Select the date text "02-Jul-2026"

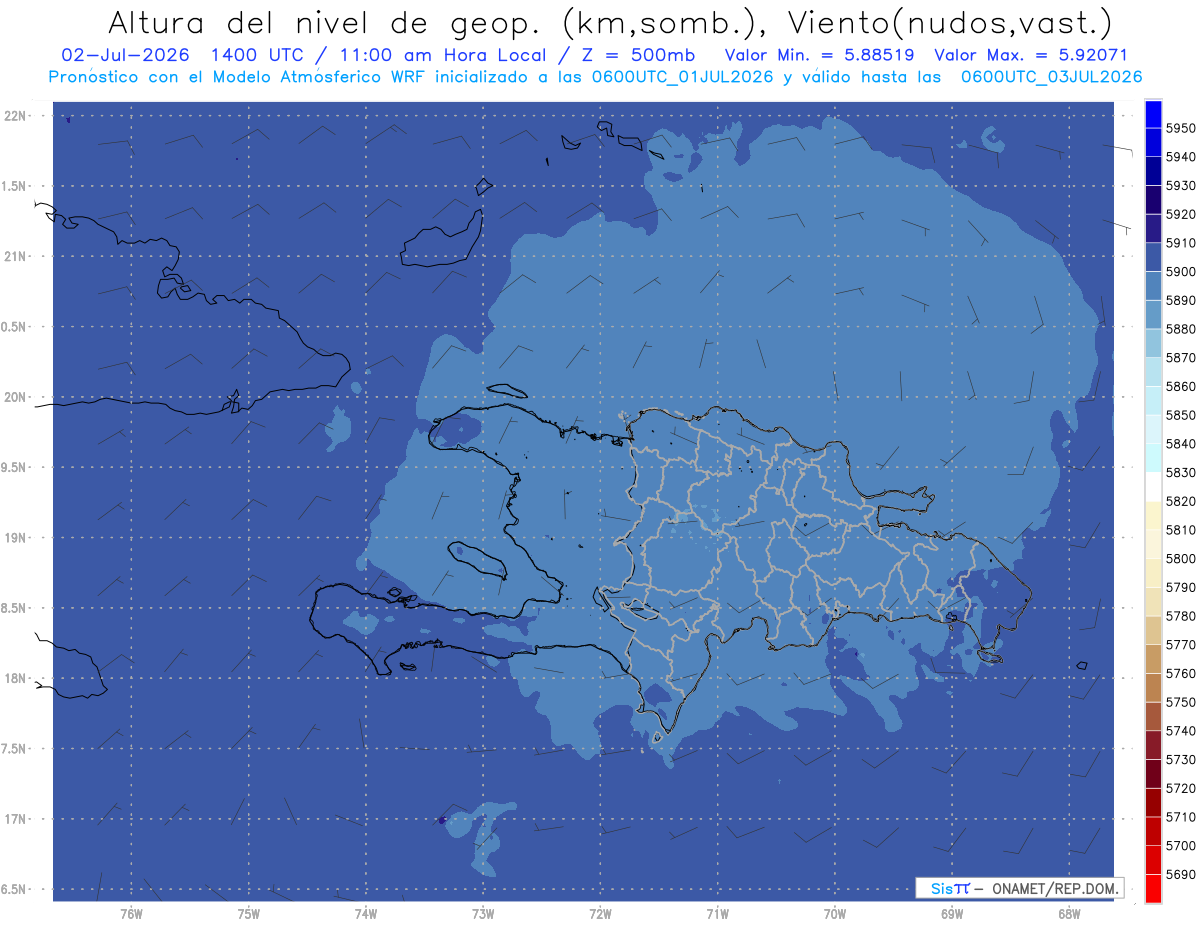[x=125, y=55]
